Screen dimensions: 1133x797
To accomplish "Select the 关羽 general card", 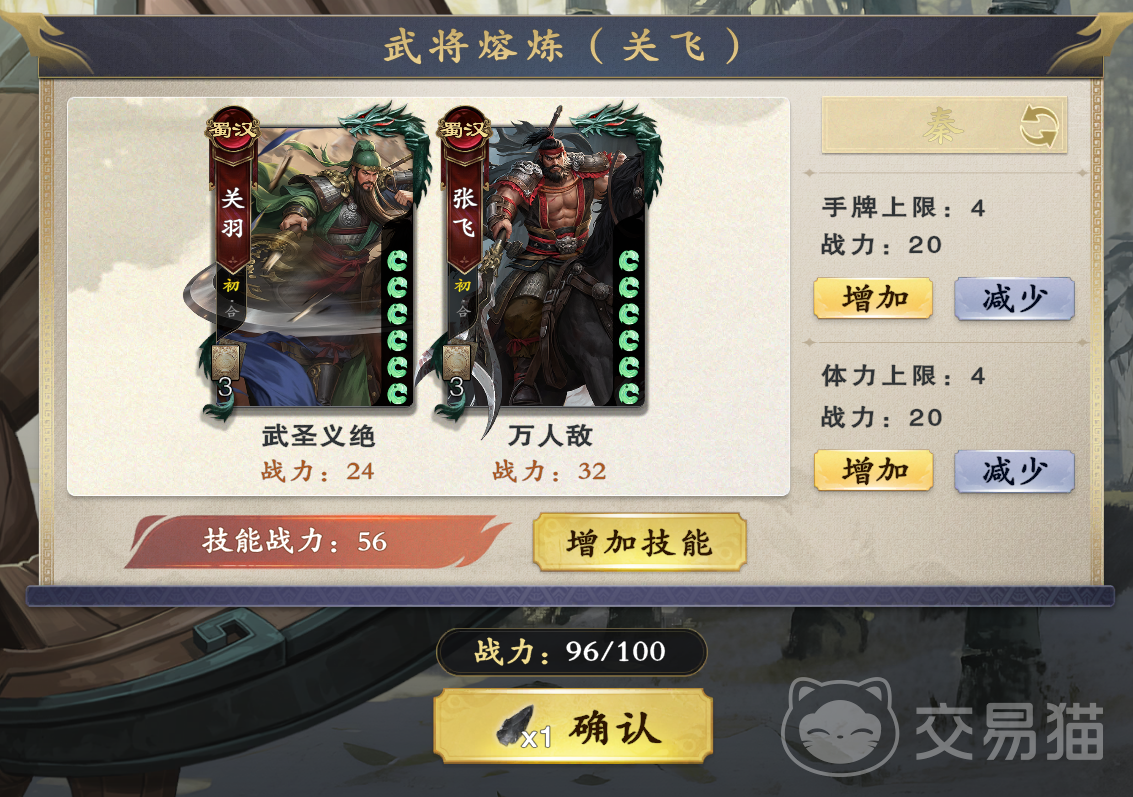I will pos(313,262).
